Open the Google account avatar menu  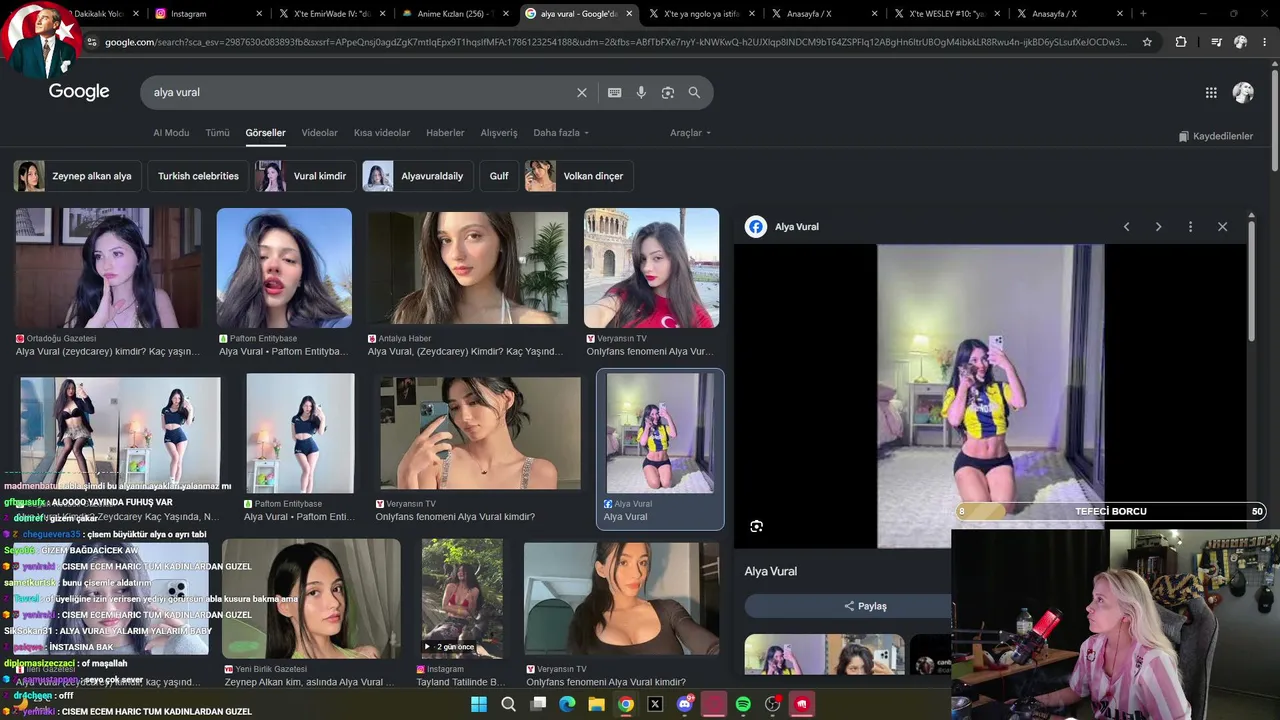1243,92
